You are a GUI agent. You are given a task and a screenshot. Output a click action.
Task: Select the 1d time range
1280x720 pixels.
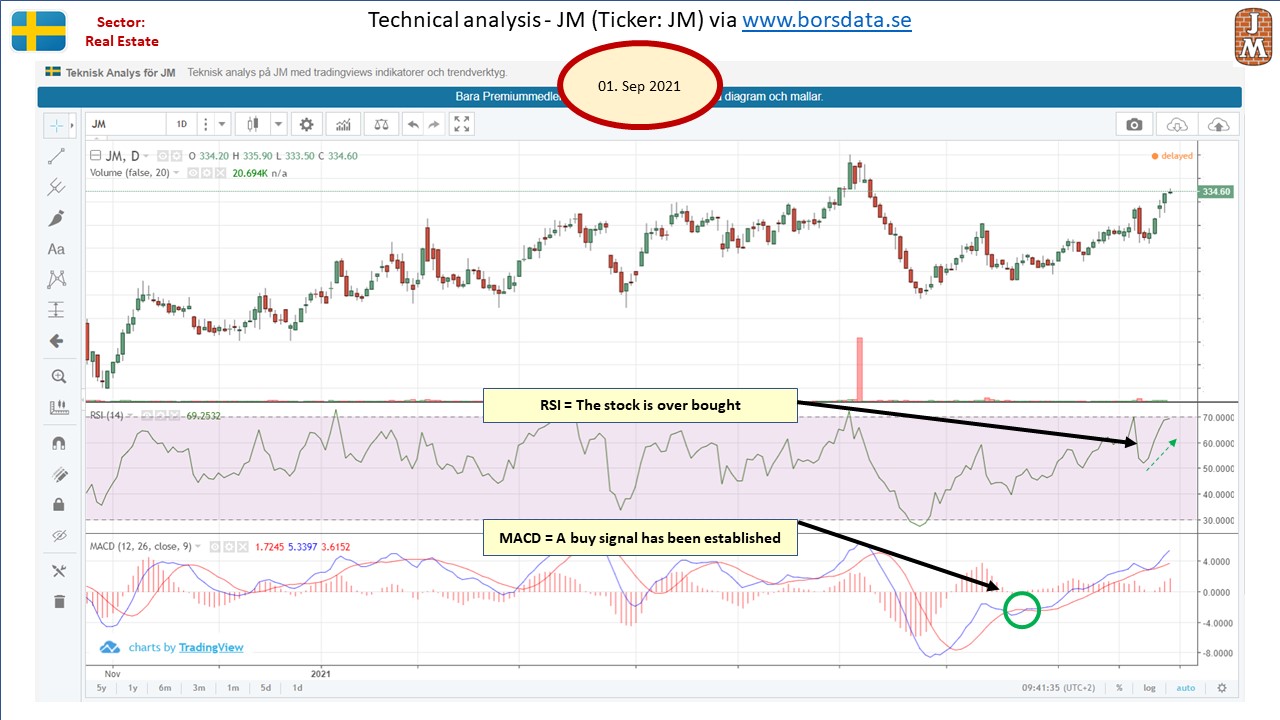tap(297, 688)
